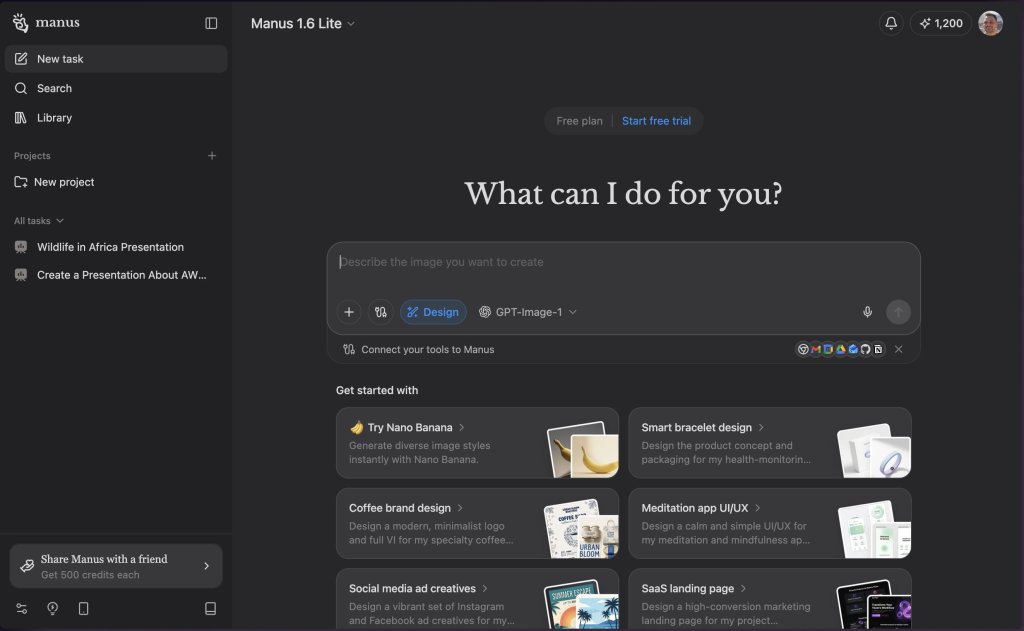Viewport: 1024px width, 631px height.
Task: Open the connectors icon next to Design
Action: 381,312
